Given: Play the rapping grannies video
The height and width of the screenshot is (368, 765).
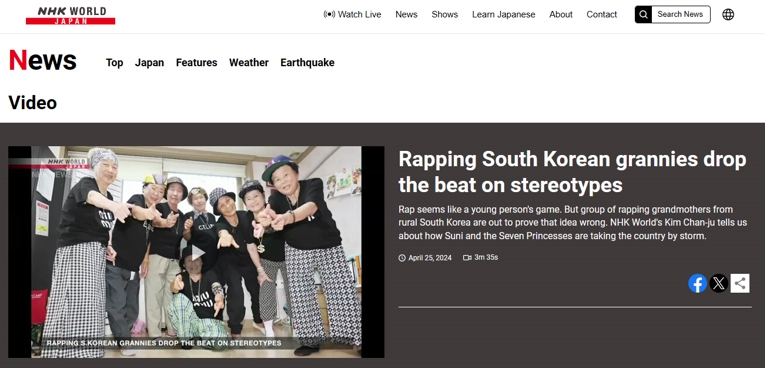Looking at the screenshot, I should (197, 253).
